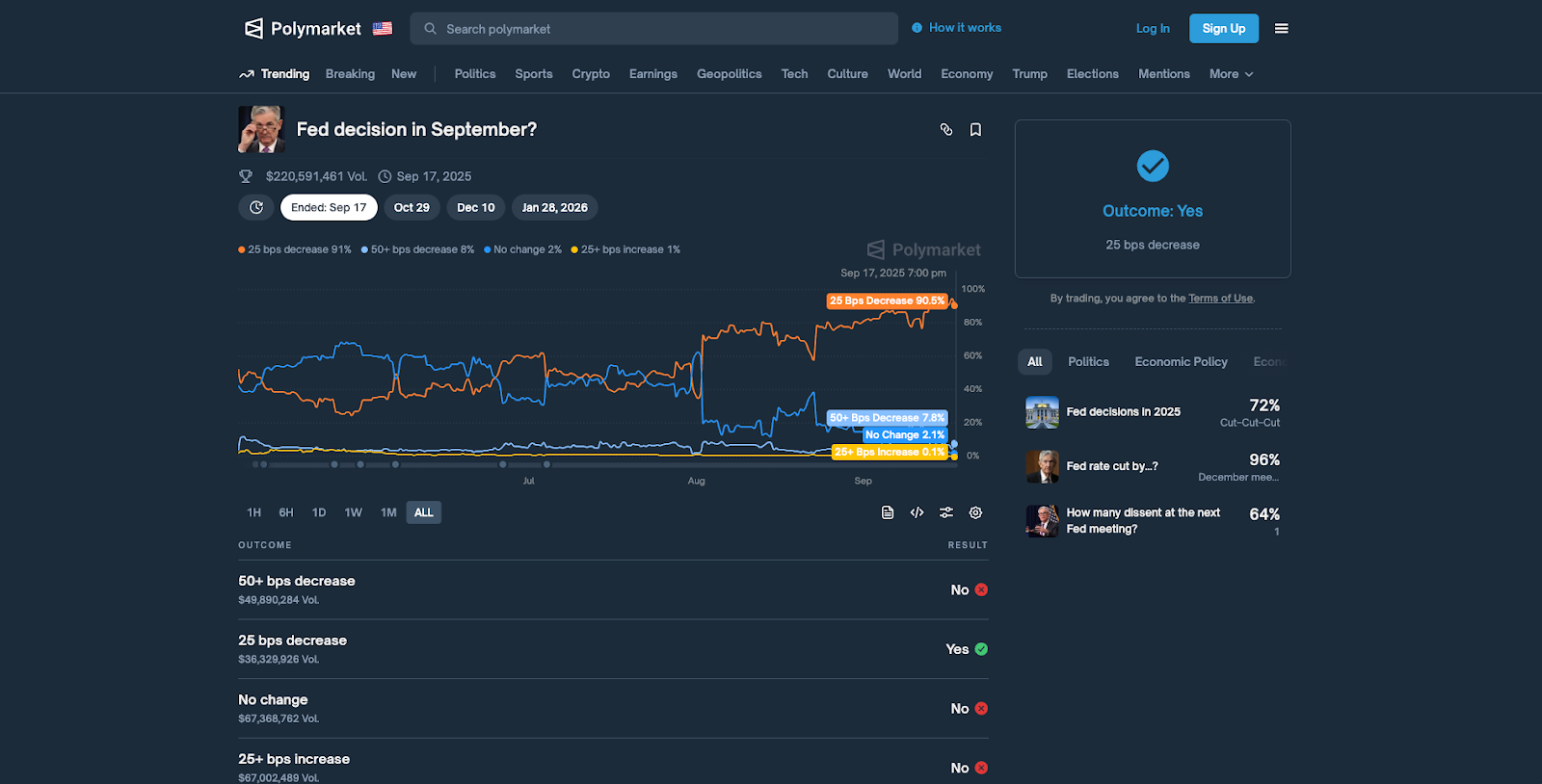This screenshot has width=1542, height=784.
Task: Filter related markets by Economic Policy
Action: tap(1182, 362)
